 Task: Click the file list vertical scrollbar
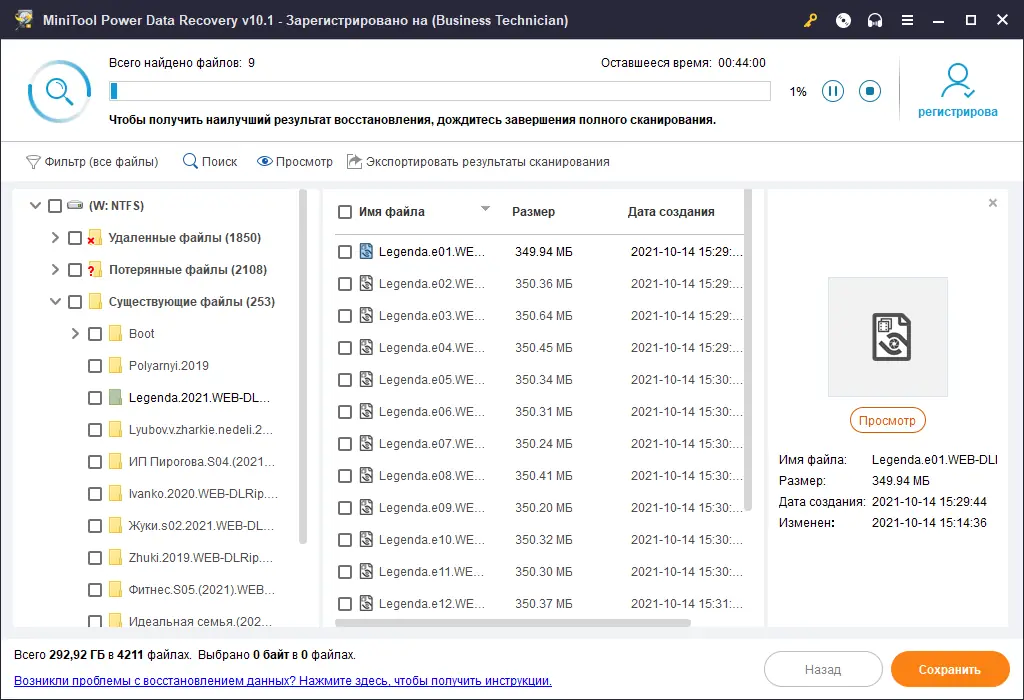[x=748, y=350]
